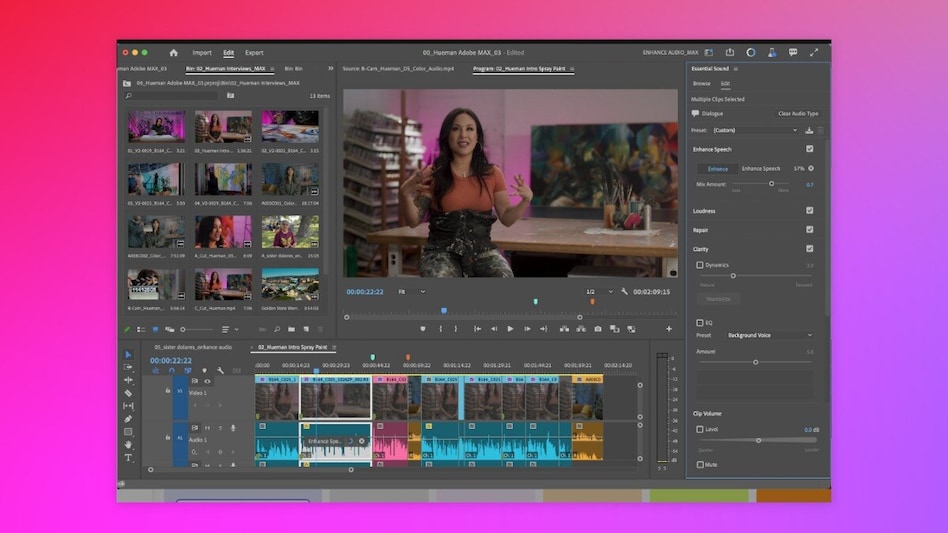Expand panel tabs overflow double chevron
The width and height of the screenshot is (948, 533).
[x=330, y=68]
